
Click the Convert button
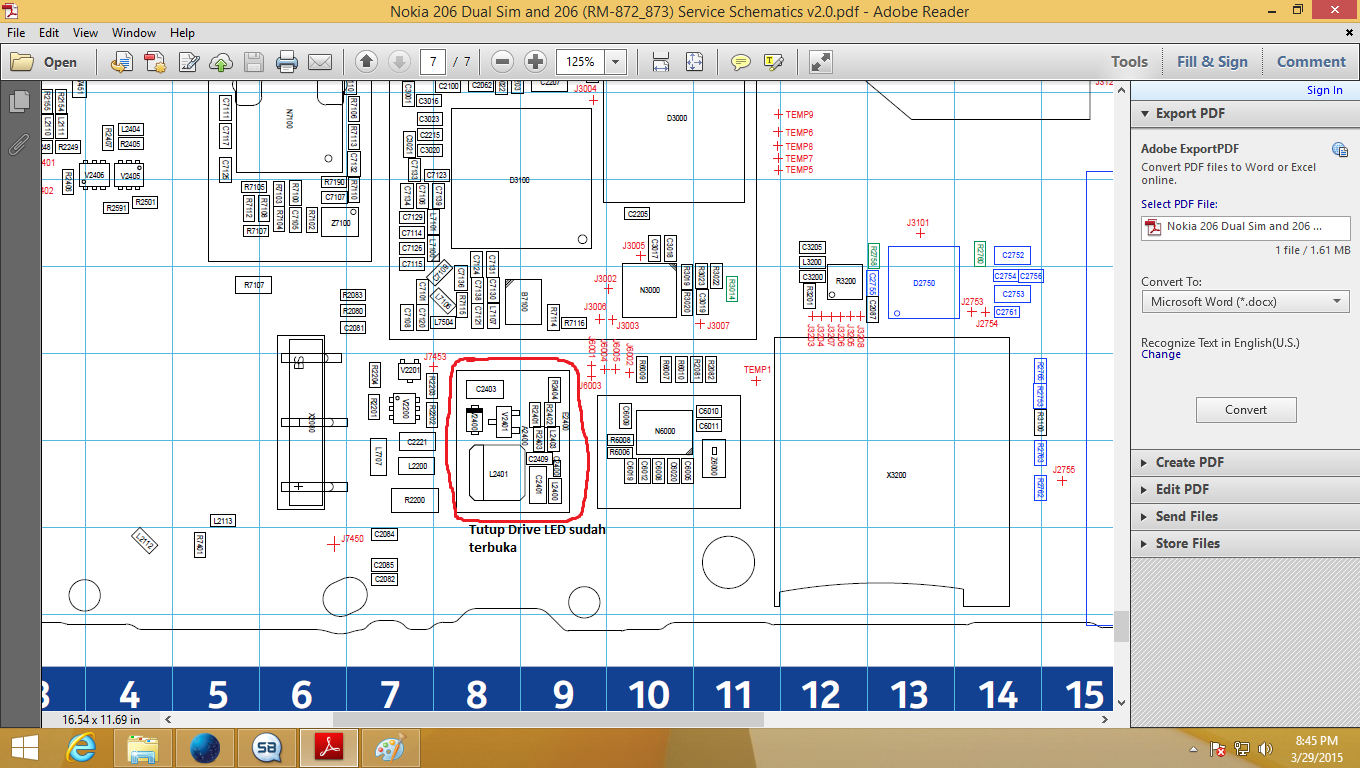click(1246, 410)
